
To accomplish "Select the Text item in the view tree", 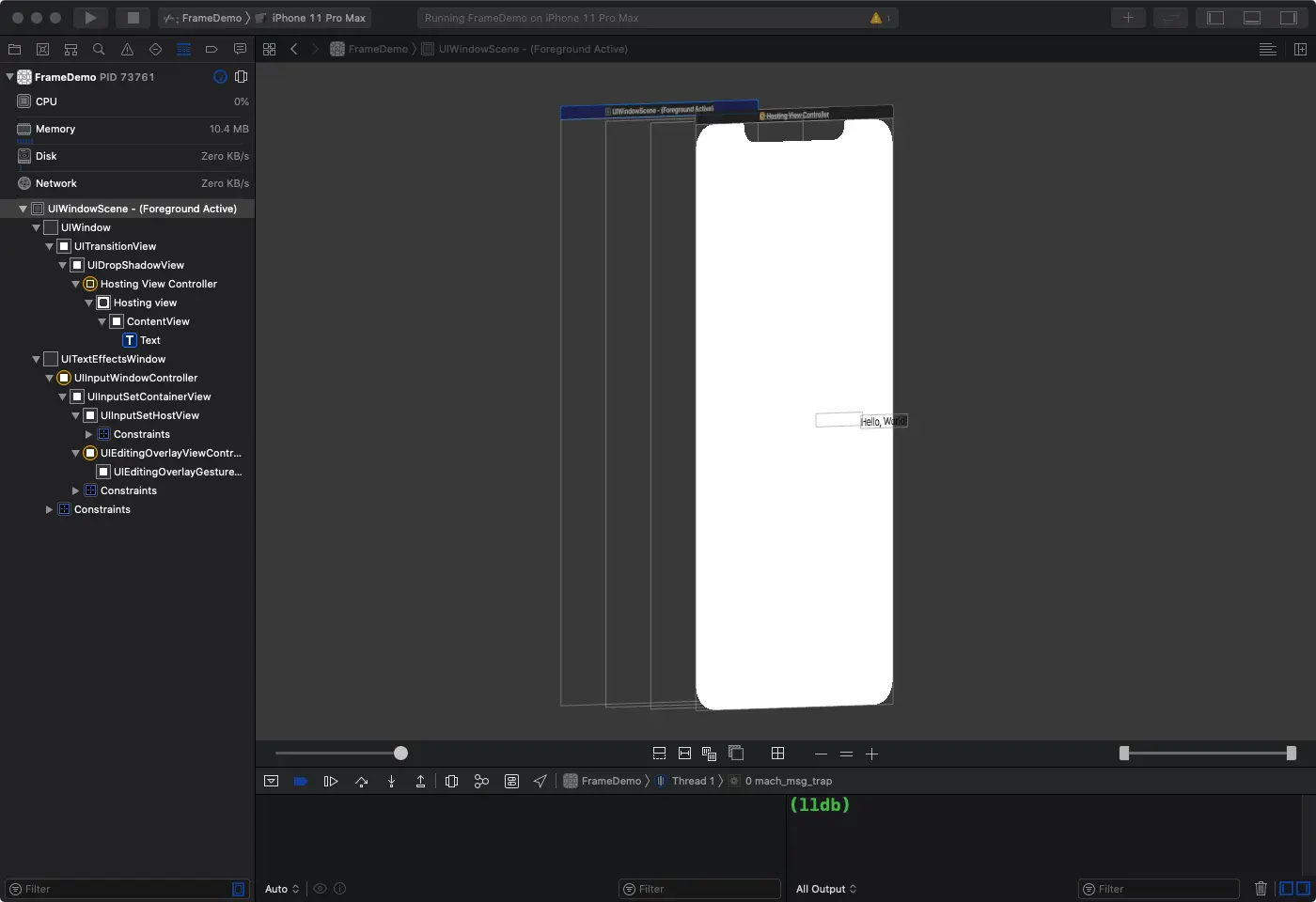I will coord(142,340).
